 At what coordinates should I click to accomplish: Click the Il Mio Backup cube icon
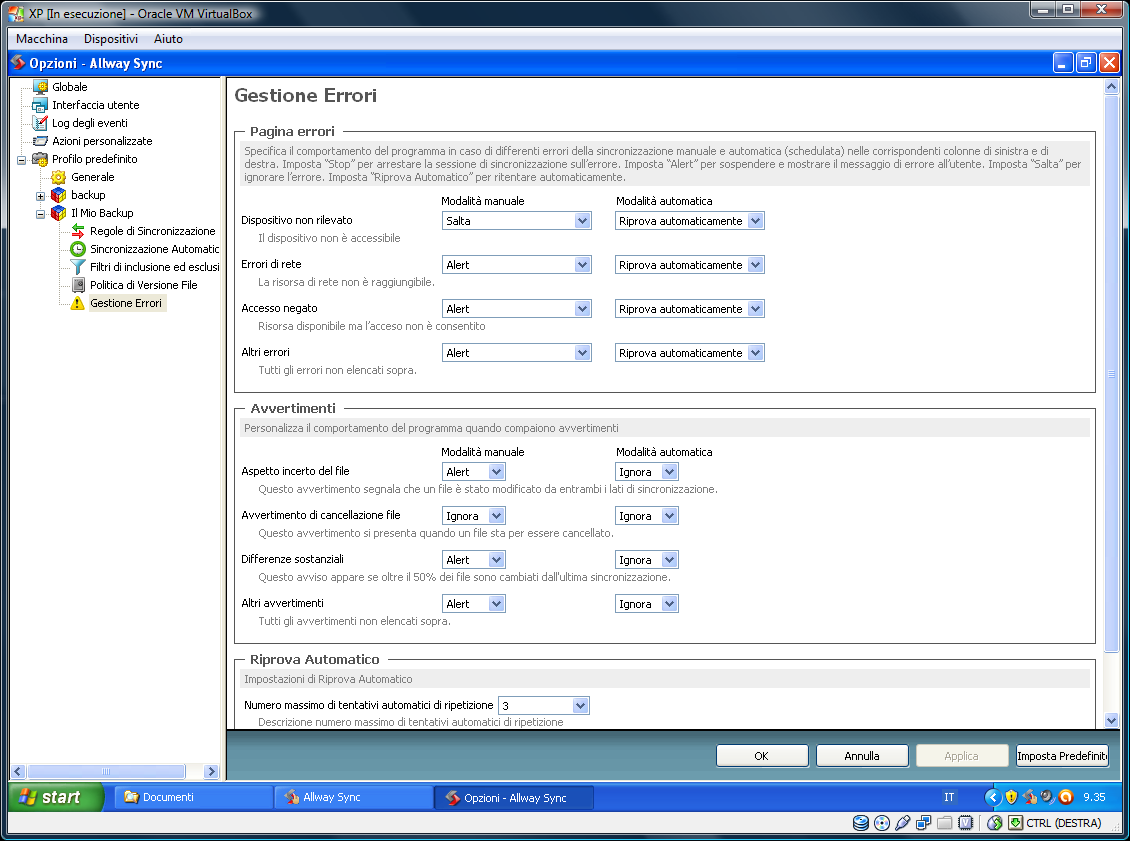58,213
